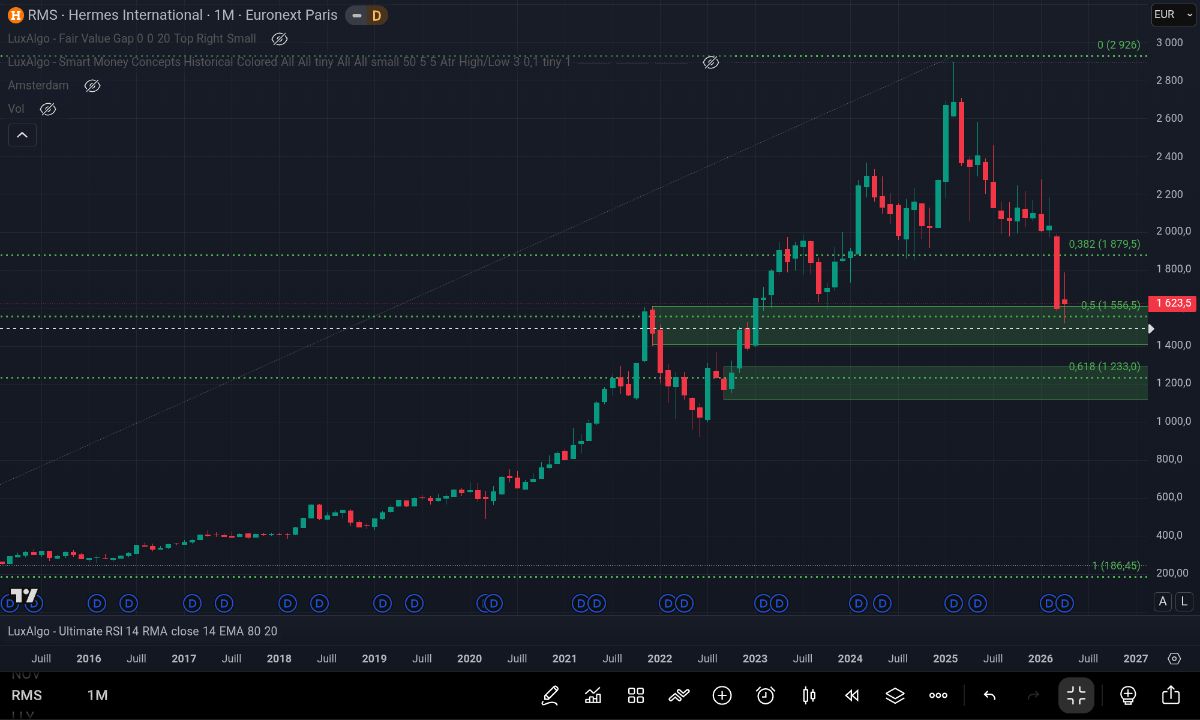Click the LuxAlgo Fair Value Gap legend text
This screenshot has width=1200, height=720.
click(x=132, y=38)
